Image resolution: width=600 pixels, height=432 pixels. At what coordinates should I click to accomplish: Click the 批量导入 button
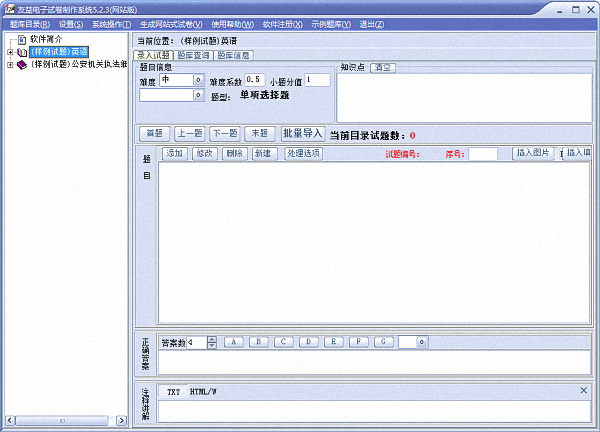[x=302, y=132]
